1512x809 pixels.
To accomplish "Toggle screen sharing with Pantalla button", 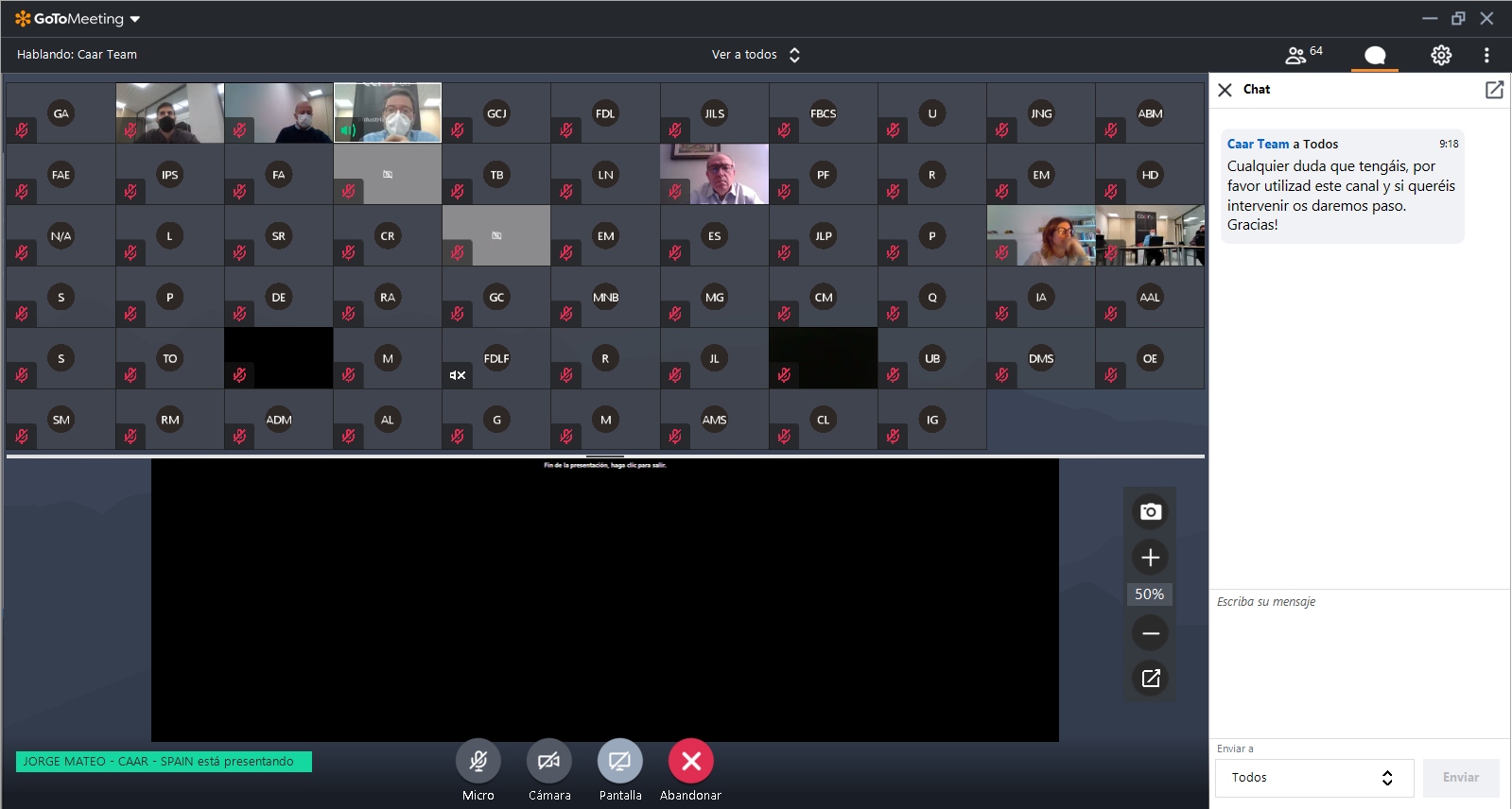I will [x=620, y=761].
